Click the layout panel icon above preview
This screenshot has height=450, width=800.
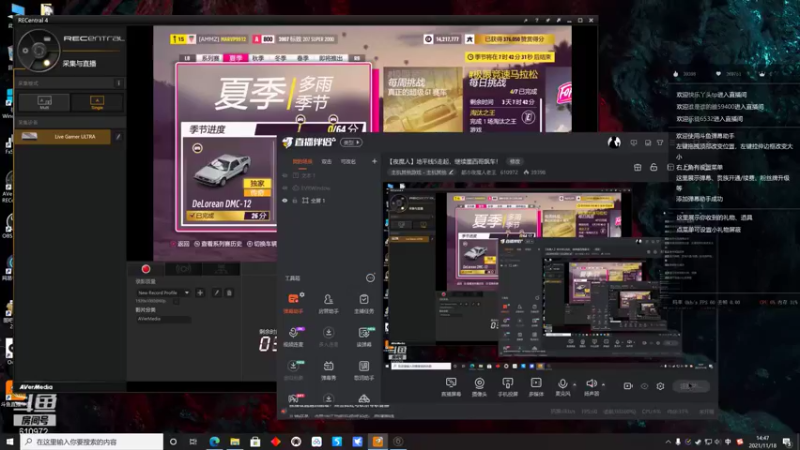[x=670, y=167]
